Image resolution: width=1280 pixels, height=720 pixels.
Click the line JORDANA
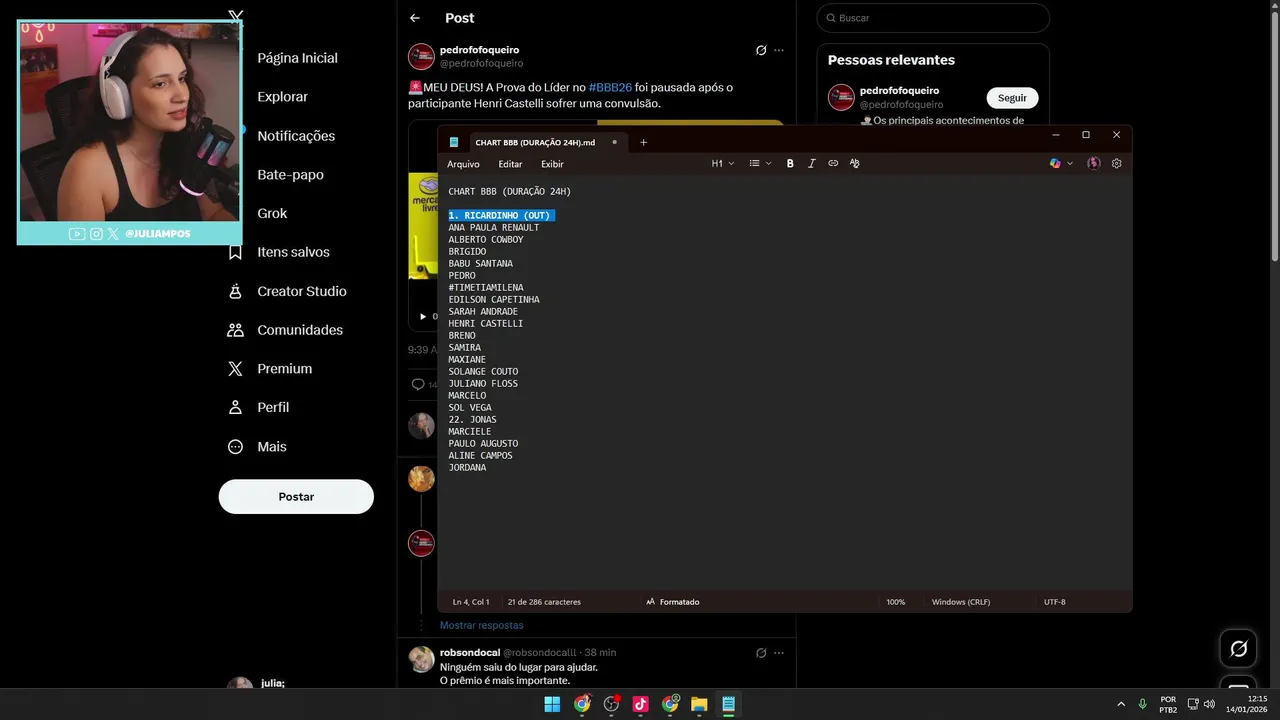pyautogui.click(x=467, y=468)
